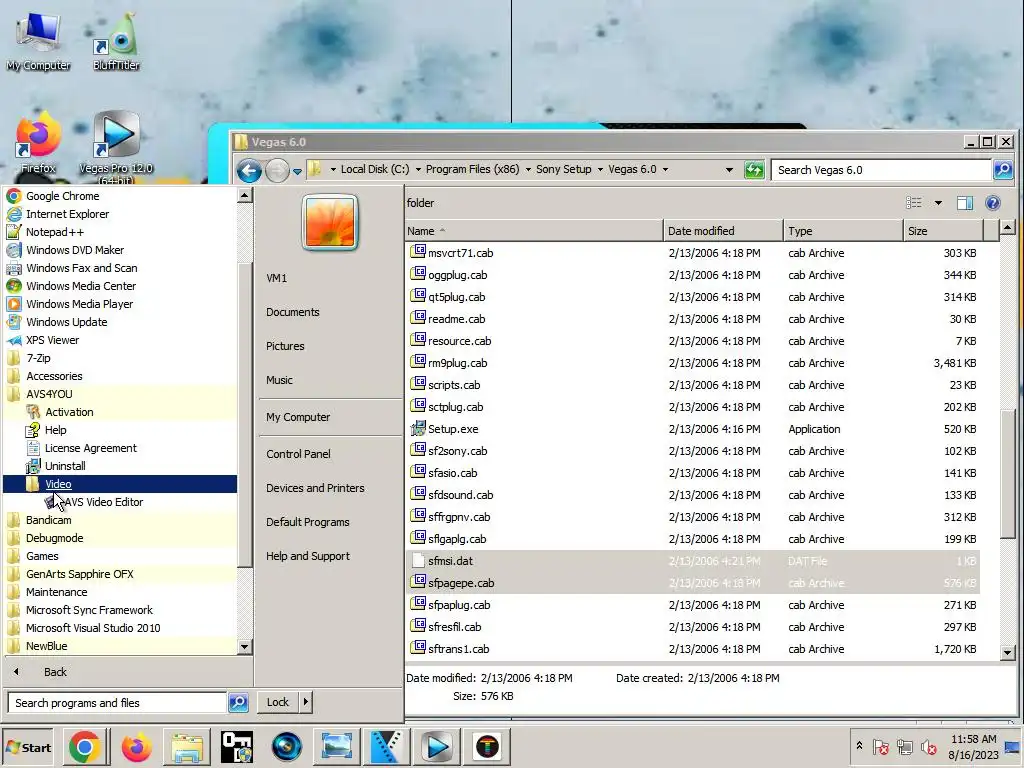Click Back in the programs list
The width and height of the screenshot is (1024, 768).
[56, 672]
